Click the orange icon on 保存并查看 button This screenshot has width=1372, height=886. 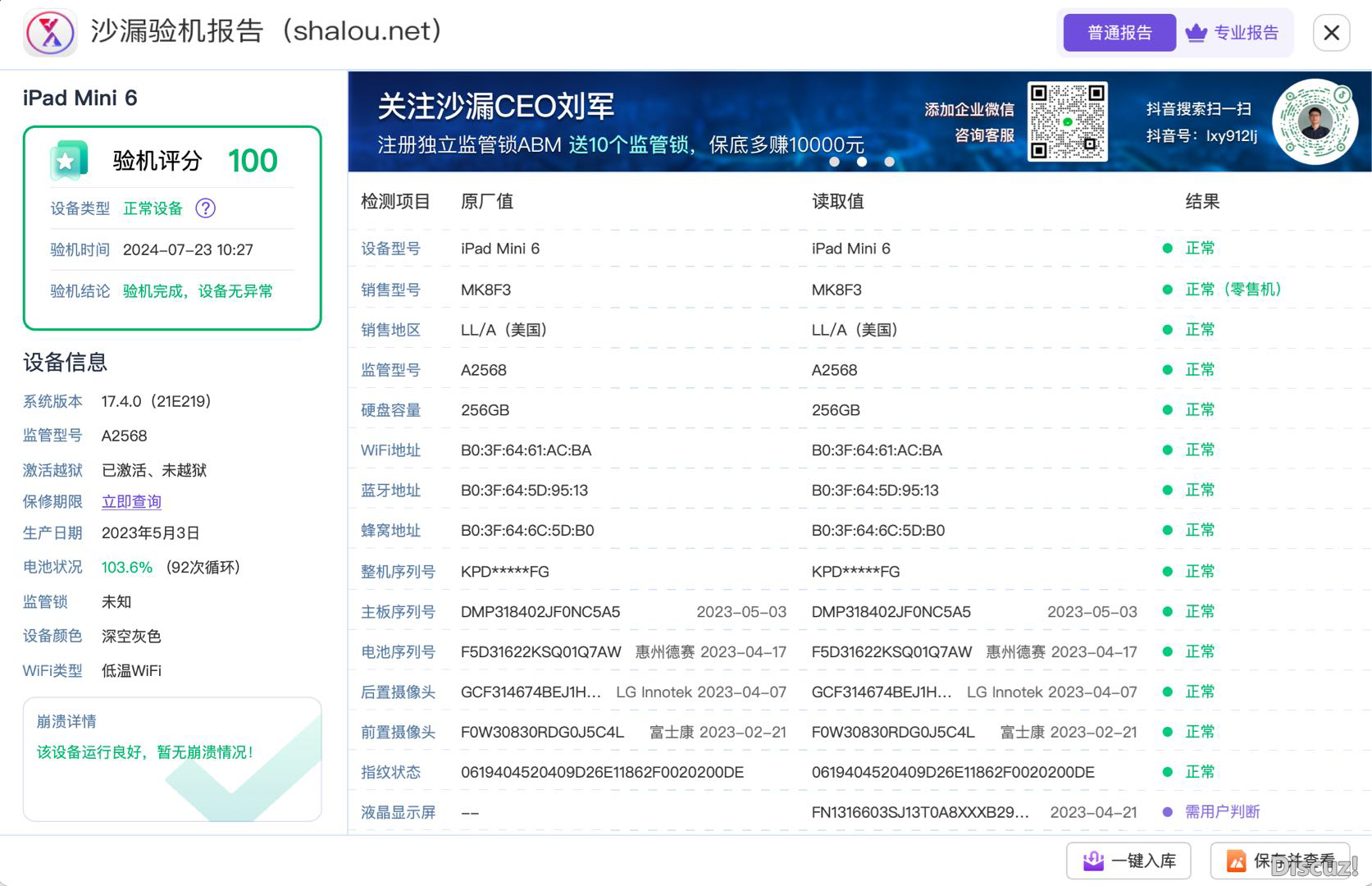[x=1236, y=861]
